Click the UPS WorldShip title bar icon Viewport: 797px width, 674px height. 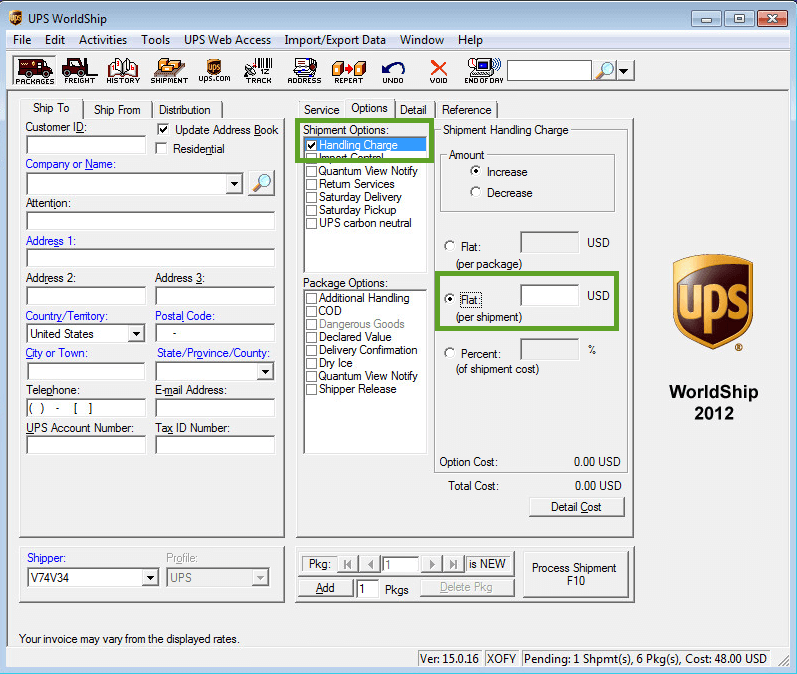16,18
